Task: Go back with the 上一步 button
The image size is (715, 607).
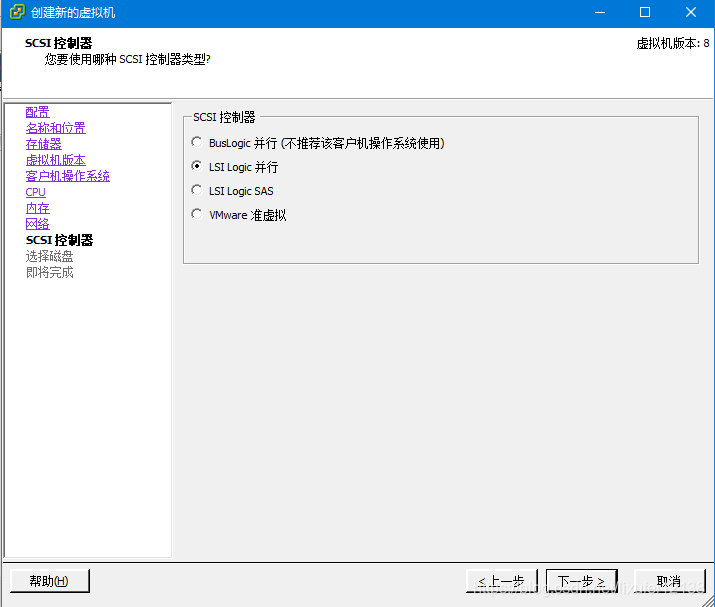Action: (502, 581)
